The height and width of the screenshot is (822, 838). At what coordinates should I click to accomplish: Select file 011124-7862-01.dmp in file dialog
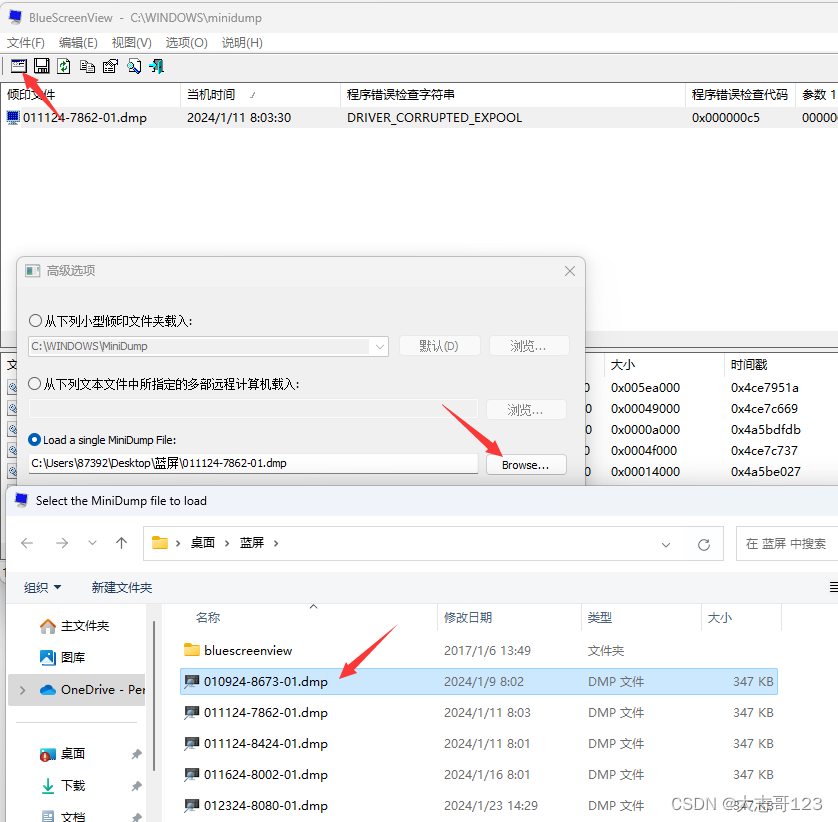pos(478,712)
